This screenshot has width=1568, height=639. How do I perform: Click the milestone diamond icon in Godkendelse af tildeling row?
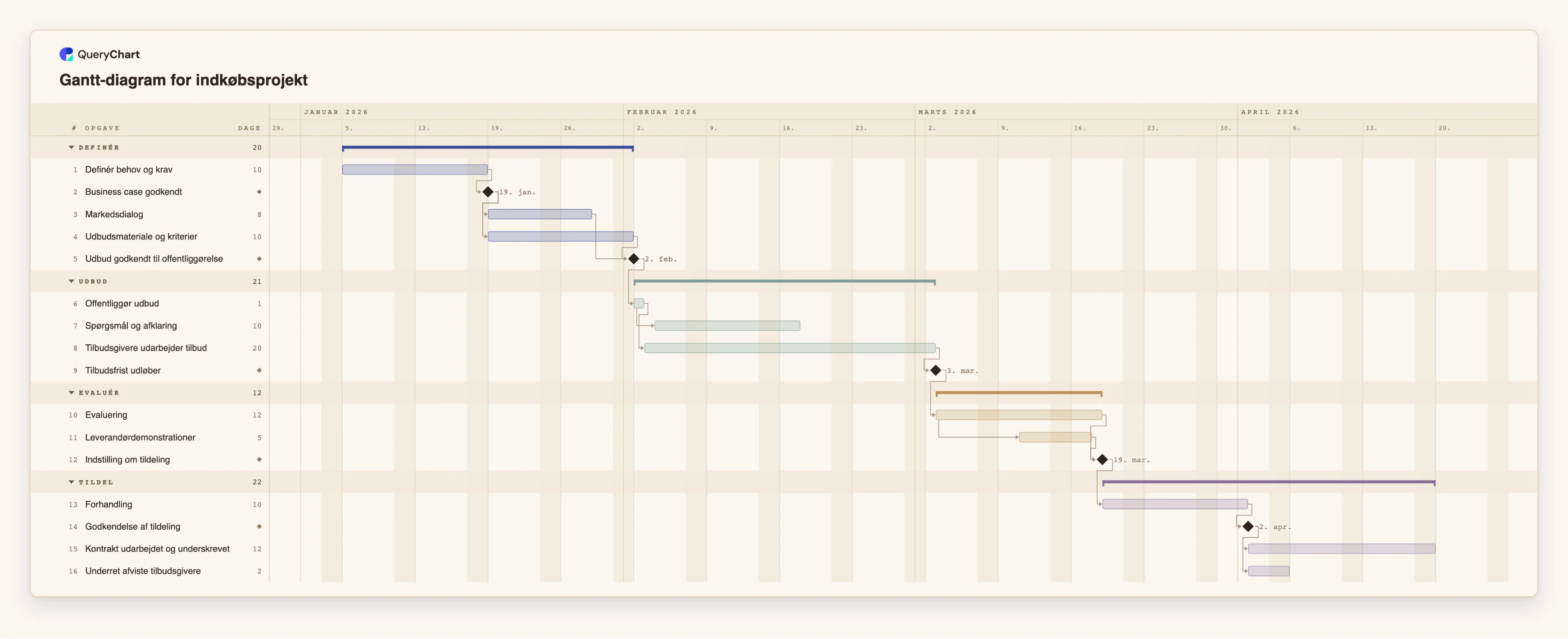[x=259, y=526]
